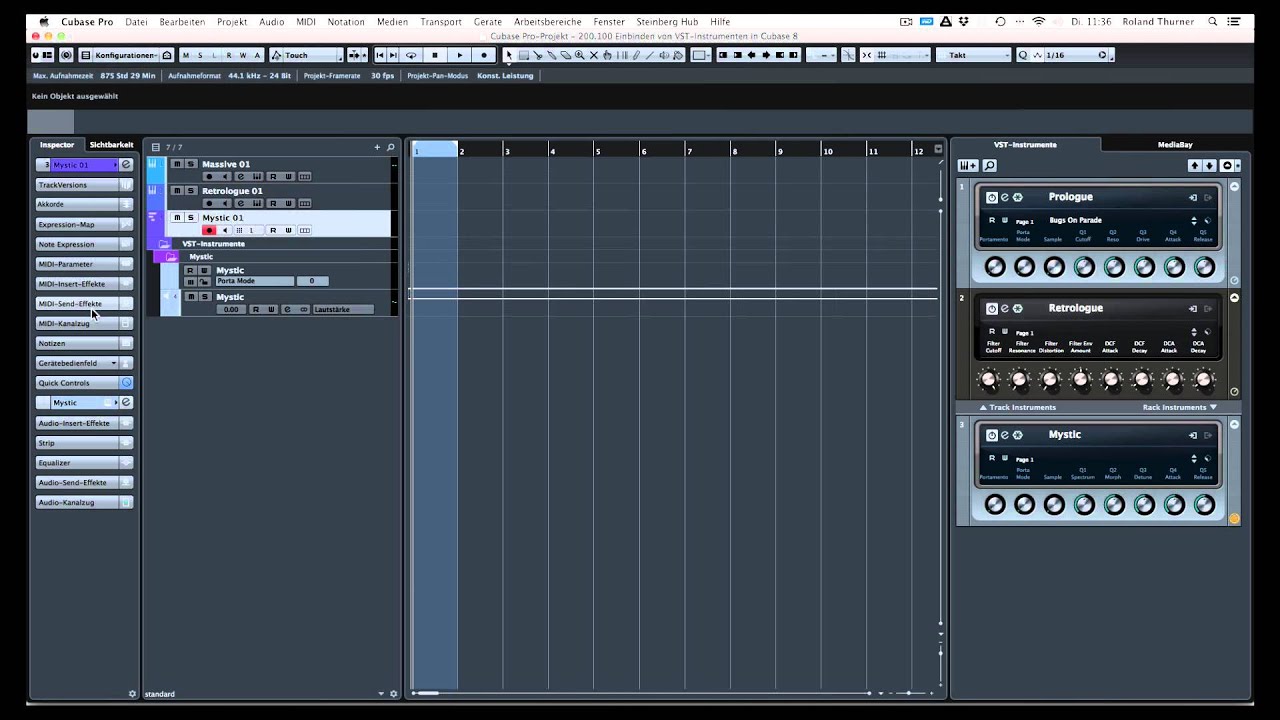Mute the Massive 01 track
Screen dimensions: 1280x720
pyautogui.click(x=177, y=164)
